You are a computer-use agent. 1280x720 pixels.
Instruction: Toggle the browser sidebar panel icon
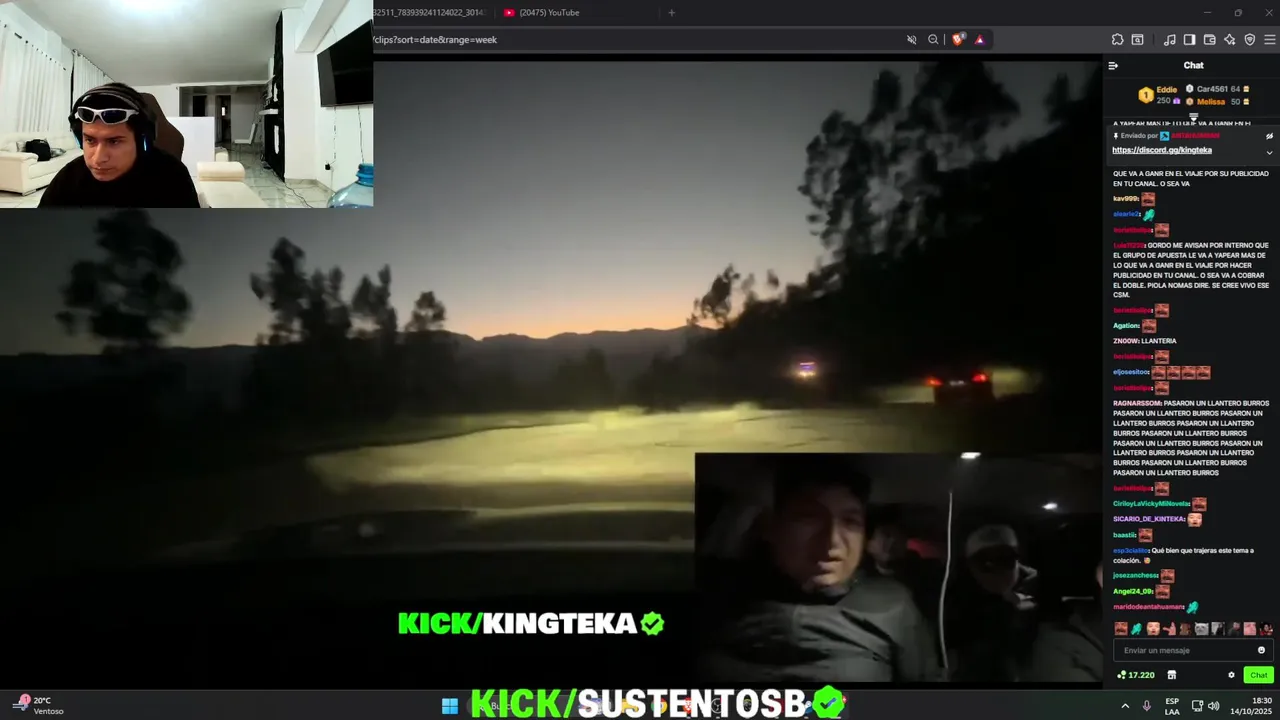click(1189, 40)
